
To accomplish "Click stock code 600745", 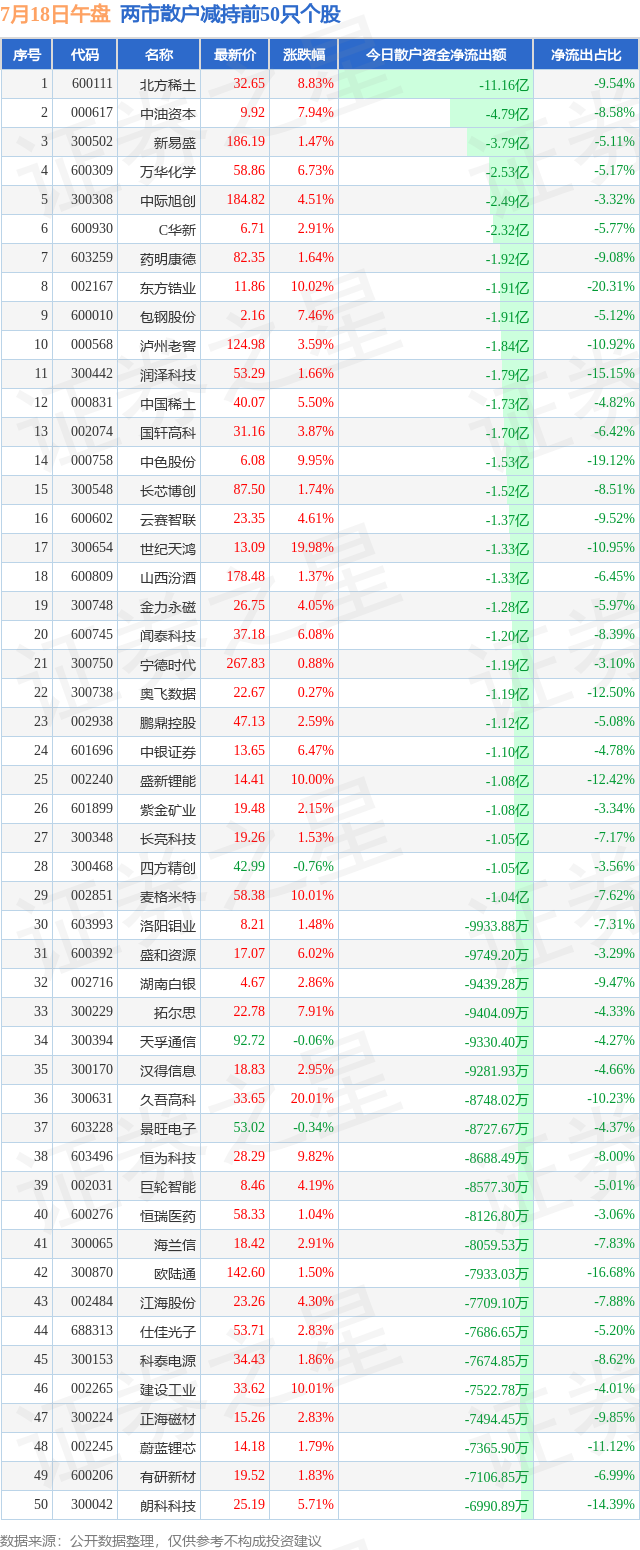I will [92, 635].
